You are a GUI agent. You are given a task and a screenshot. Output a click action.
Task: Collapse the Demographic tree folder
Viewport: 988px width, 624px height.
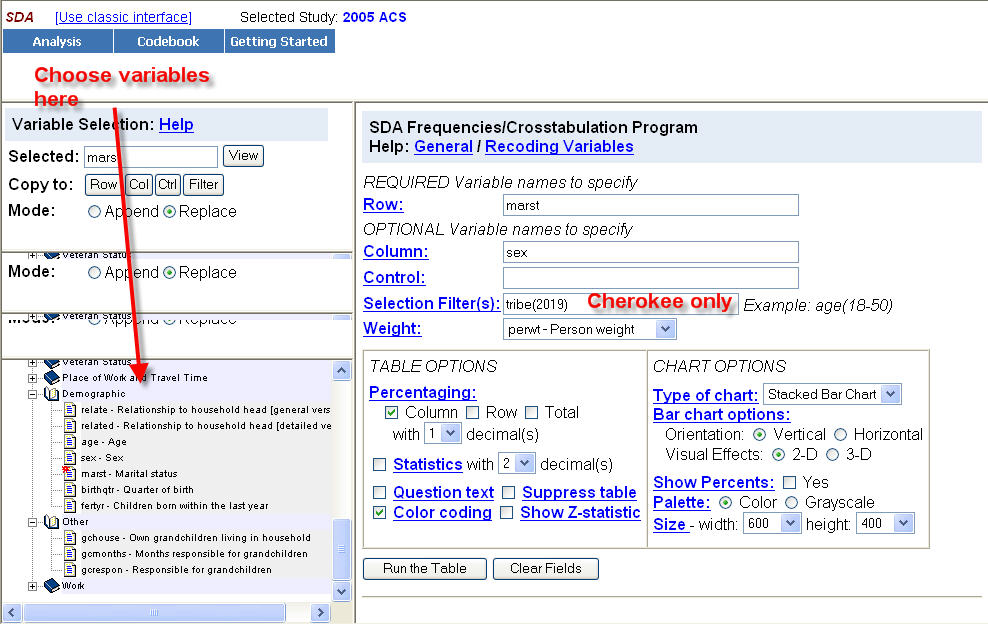click(33, 394)
